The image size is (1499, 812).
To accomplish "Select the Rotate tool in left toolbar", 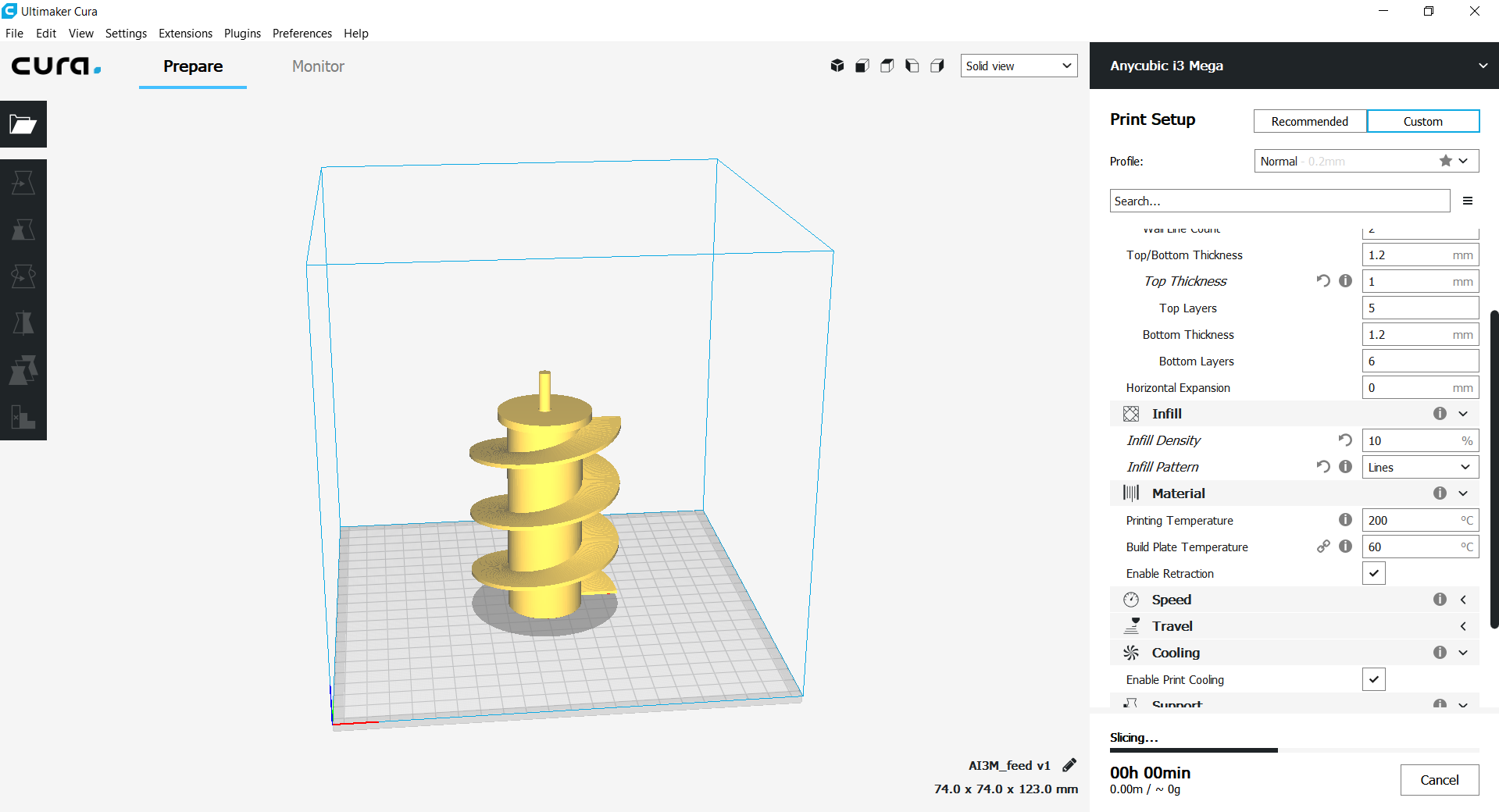I will (23, 276).
